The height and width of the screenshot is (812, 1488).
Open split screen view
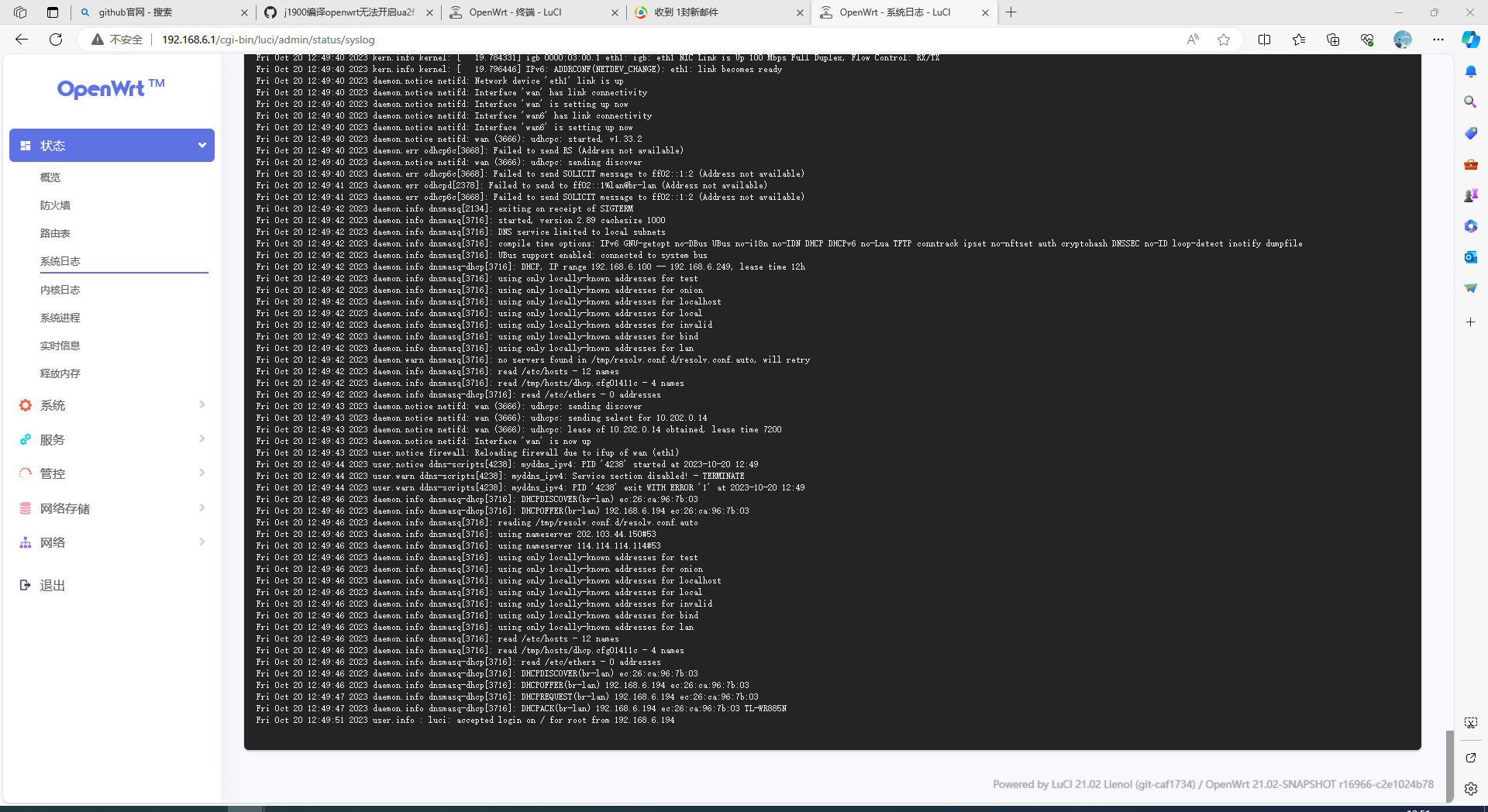tap(1264, 40)
